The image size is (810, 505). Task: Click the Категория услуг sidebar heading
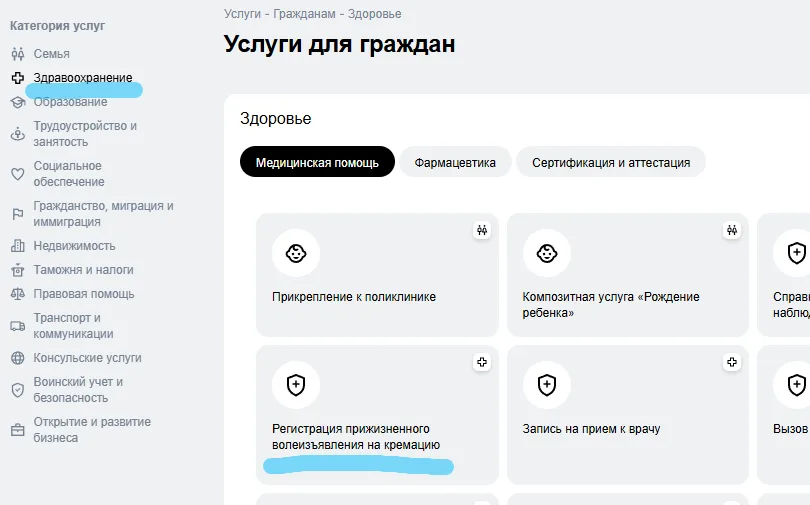[57, 26]
